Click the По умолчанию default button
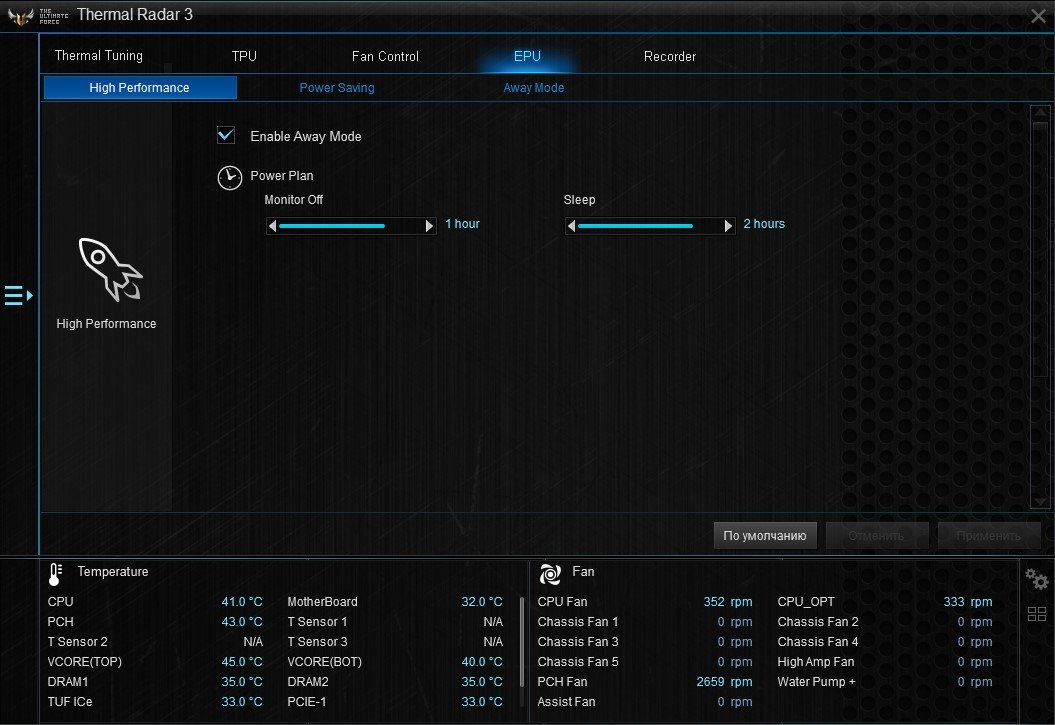This screenshot has height=725, width=1055. [765, 536]
